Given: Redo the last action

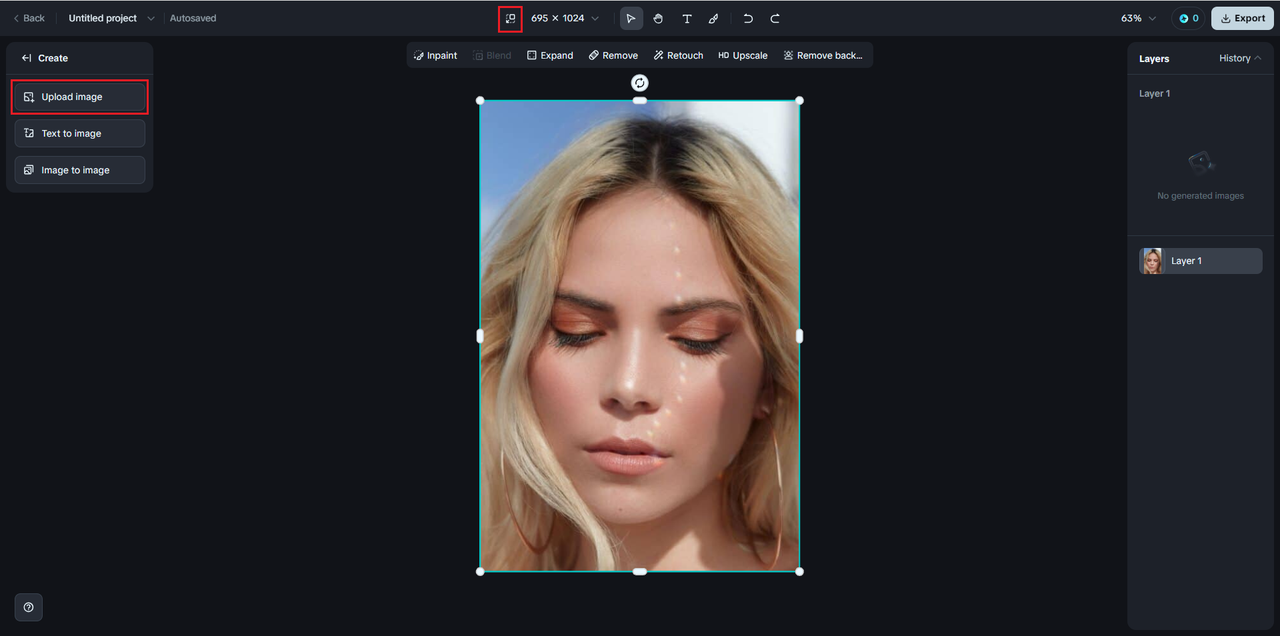Looking at the screenshot, I should (x=775, y=18).
